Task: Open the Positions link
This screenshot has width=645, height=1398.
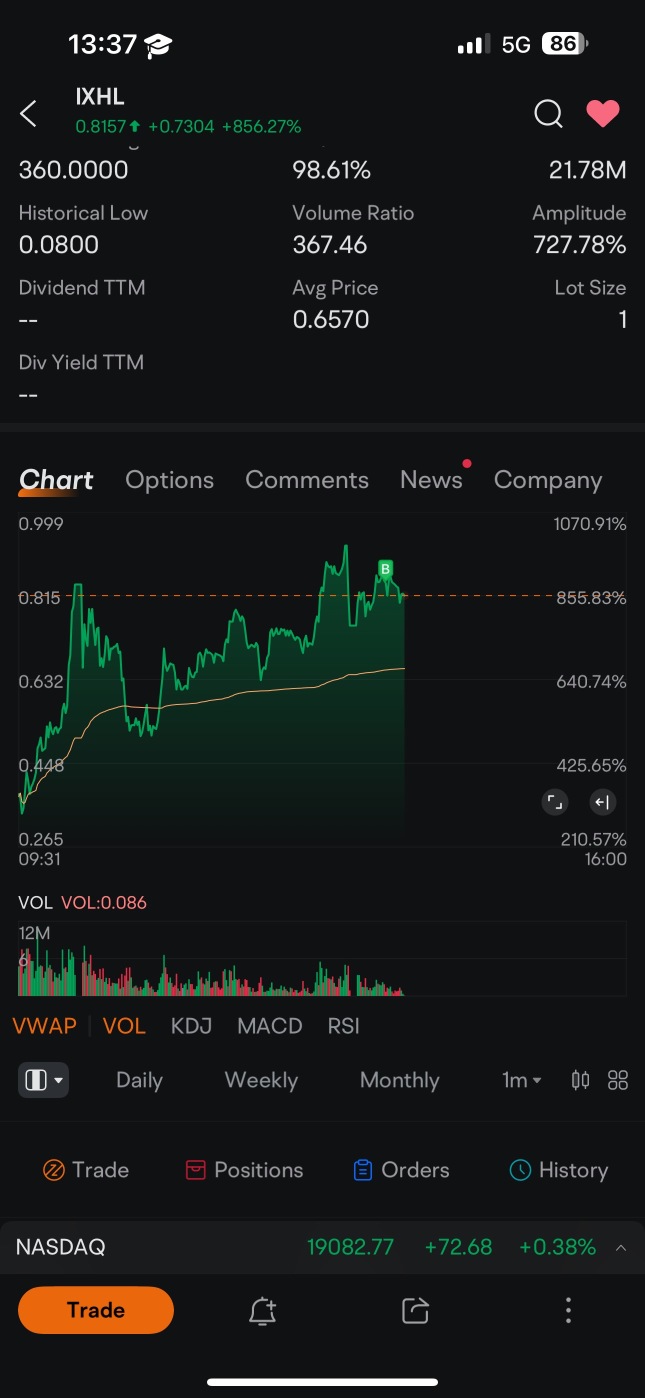Action: pos(245,1170)
